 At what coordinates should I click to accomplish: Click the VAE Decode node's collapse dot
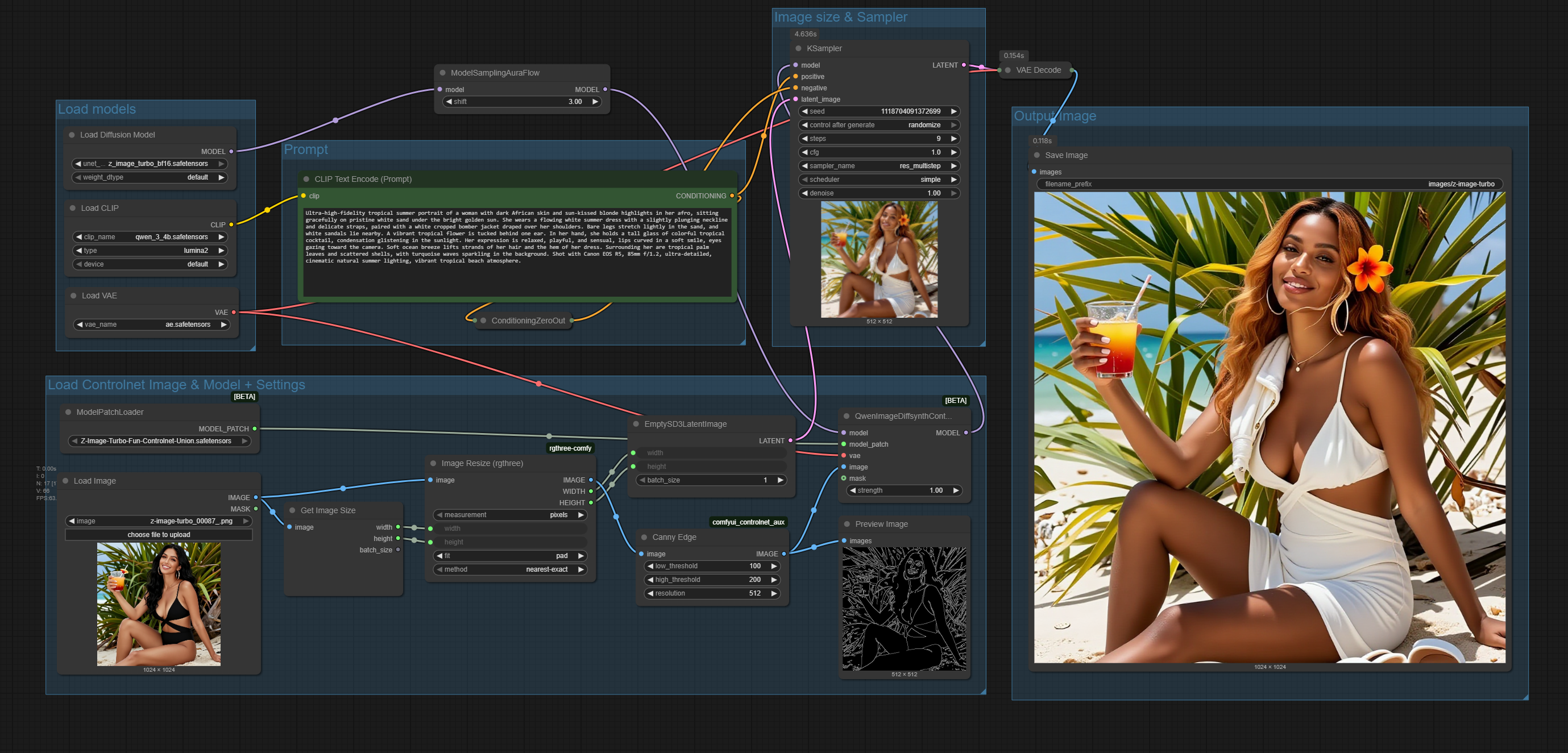tap(1008, 70)
